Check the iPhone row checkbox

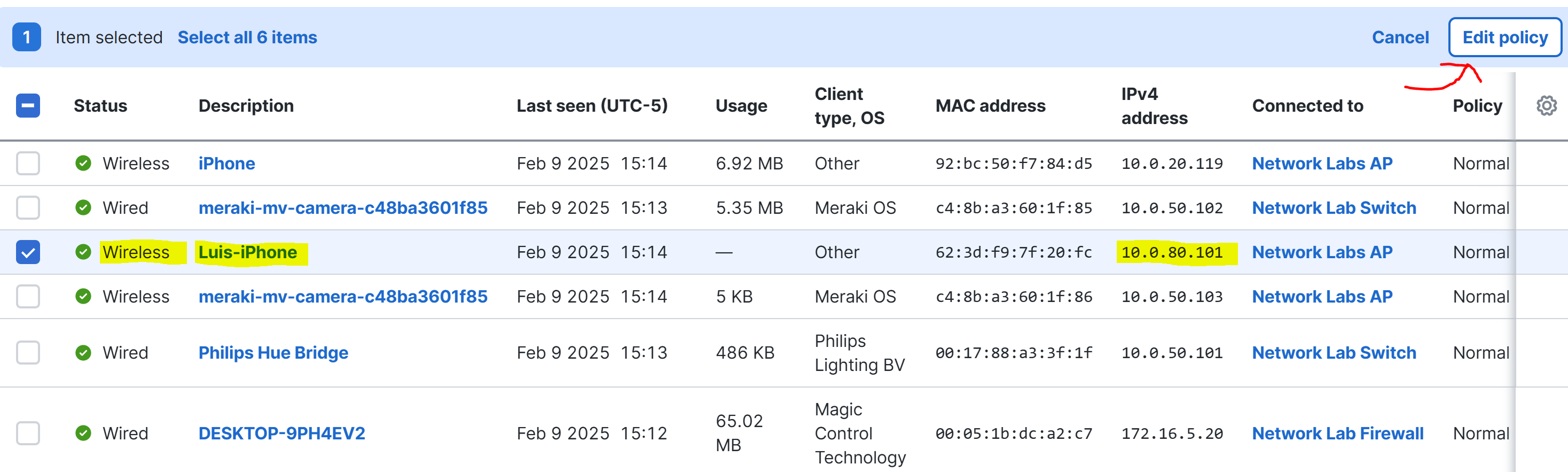coord(28,163)
